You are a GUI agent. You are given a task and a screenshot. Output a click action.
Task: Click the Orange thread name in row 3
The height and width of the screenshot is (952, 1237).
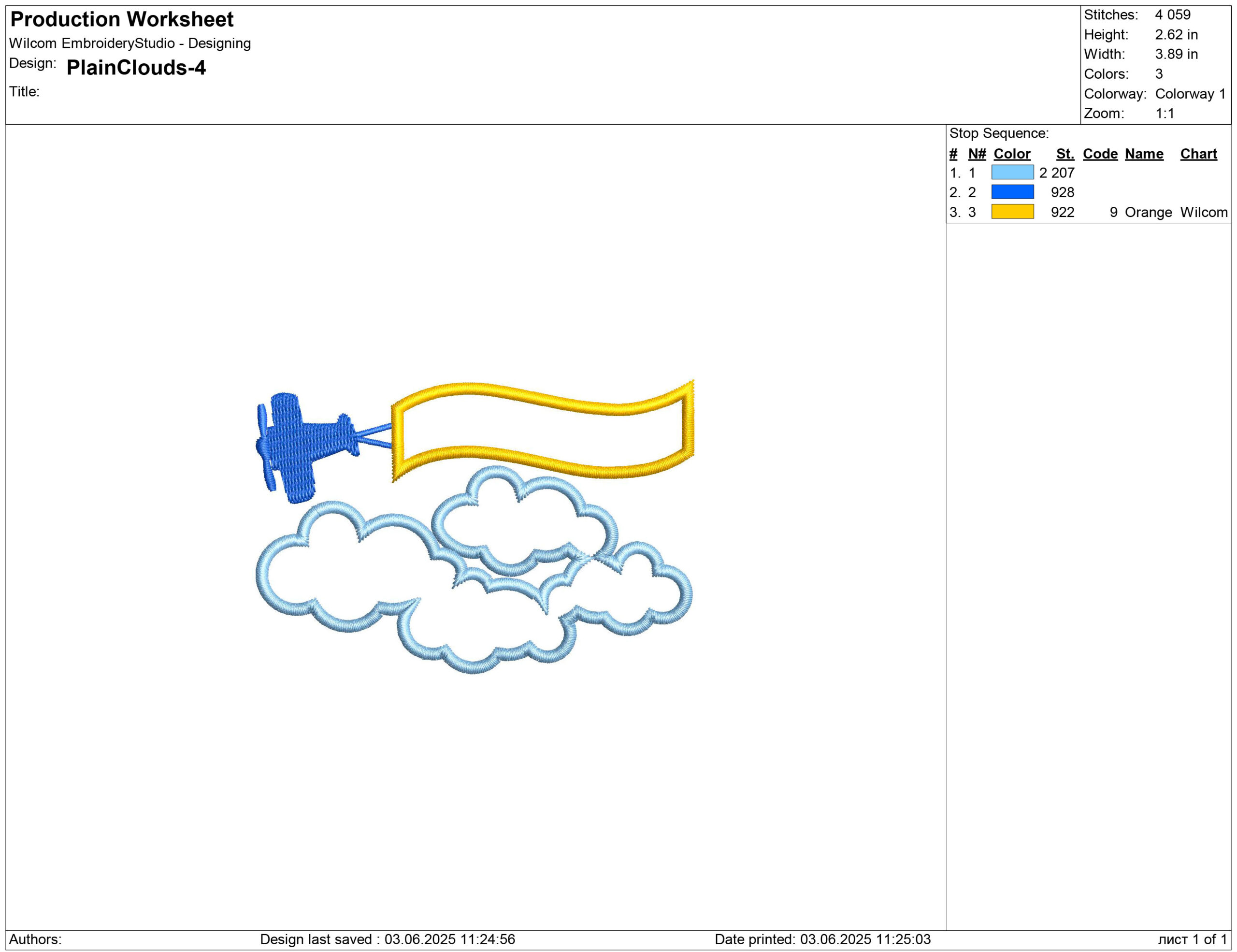coord(1148,212)
